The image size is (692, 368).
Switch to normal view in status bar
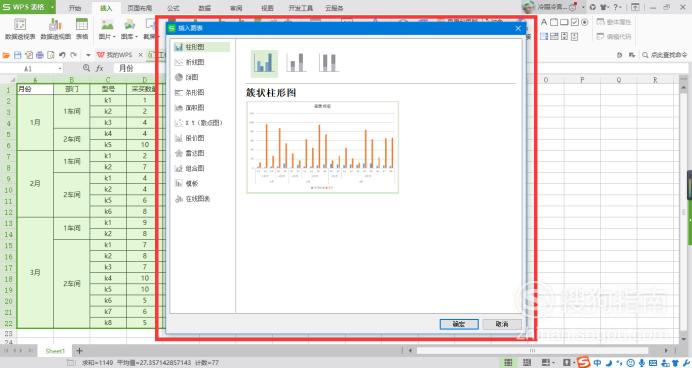coord(508,363)
